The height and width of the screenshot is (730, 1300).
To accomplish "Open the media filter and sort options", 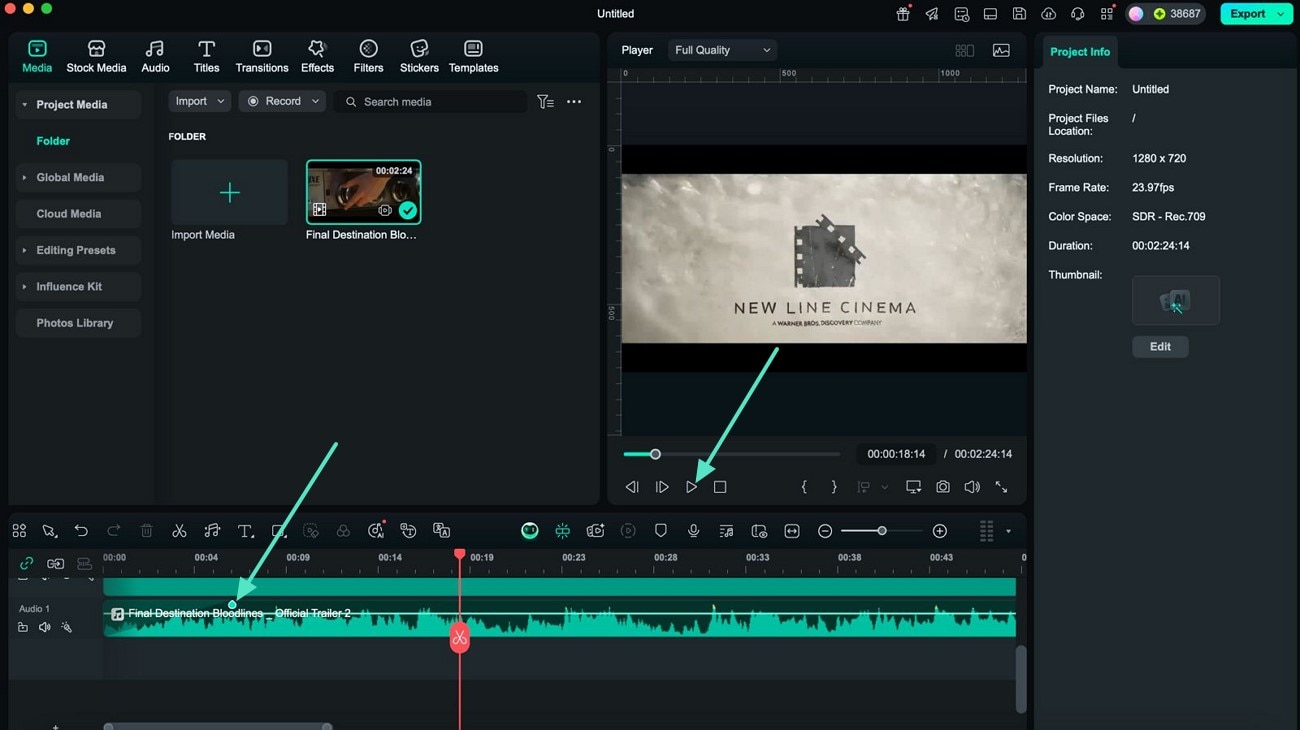I will tap(545, 101).
